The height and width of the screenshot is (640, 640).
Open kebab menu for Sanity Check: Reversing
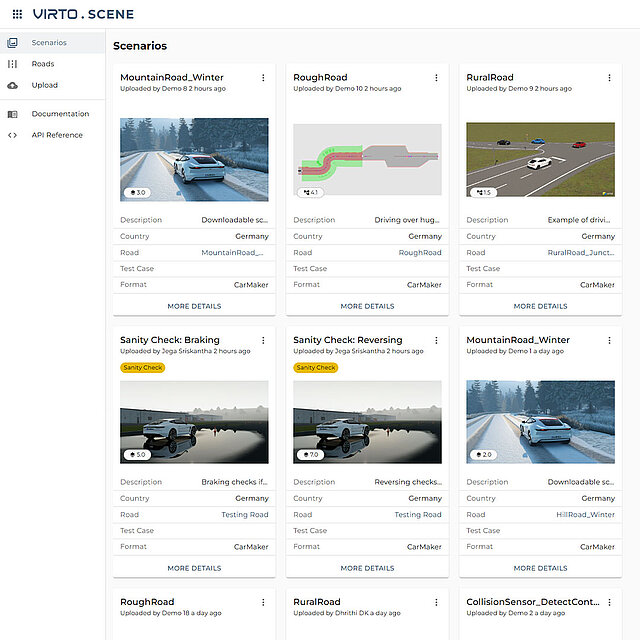pos(436,340)
